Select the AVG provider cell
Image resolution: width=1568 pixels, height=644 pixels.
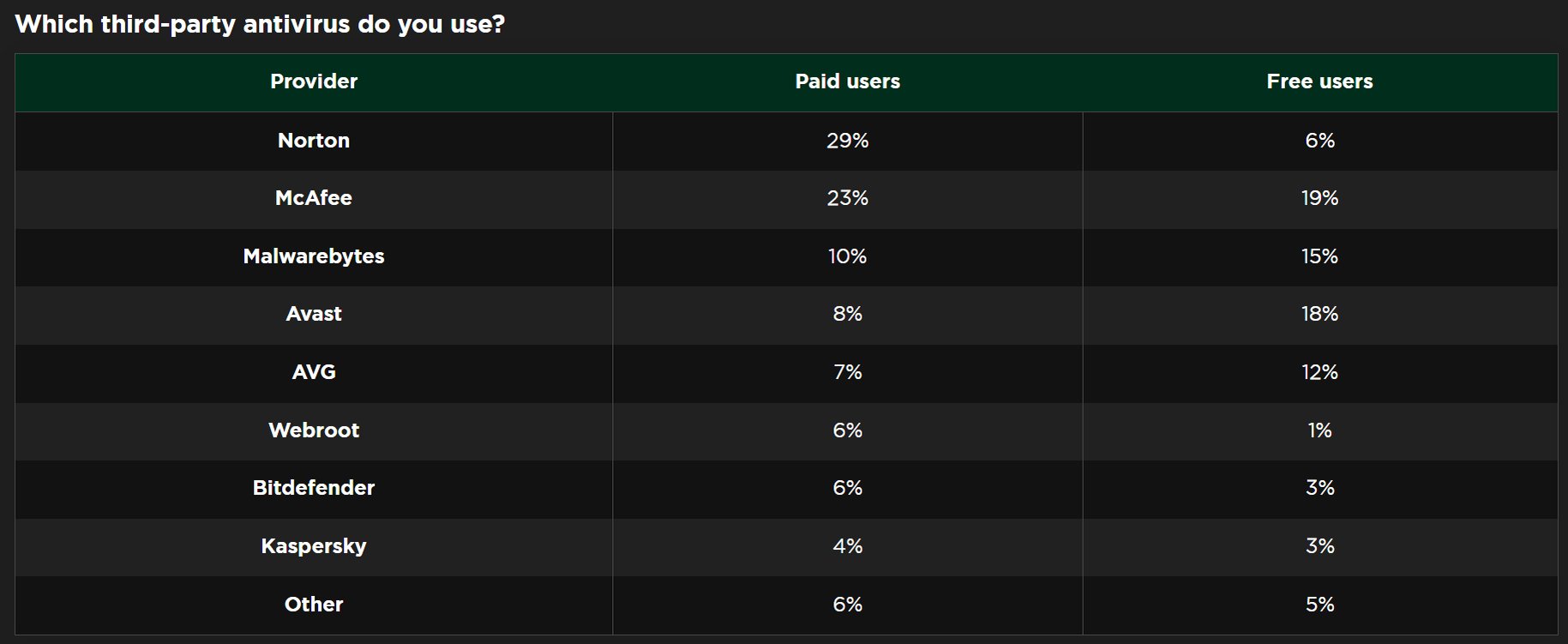[x=314, y=372]
